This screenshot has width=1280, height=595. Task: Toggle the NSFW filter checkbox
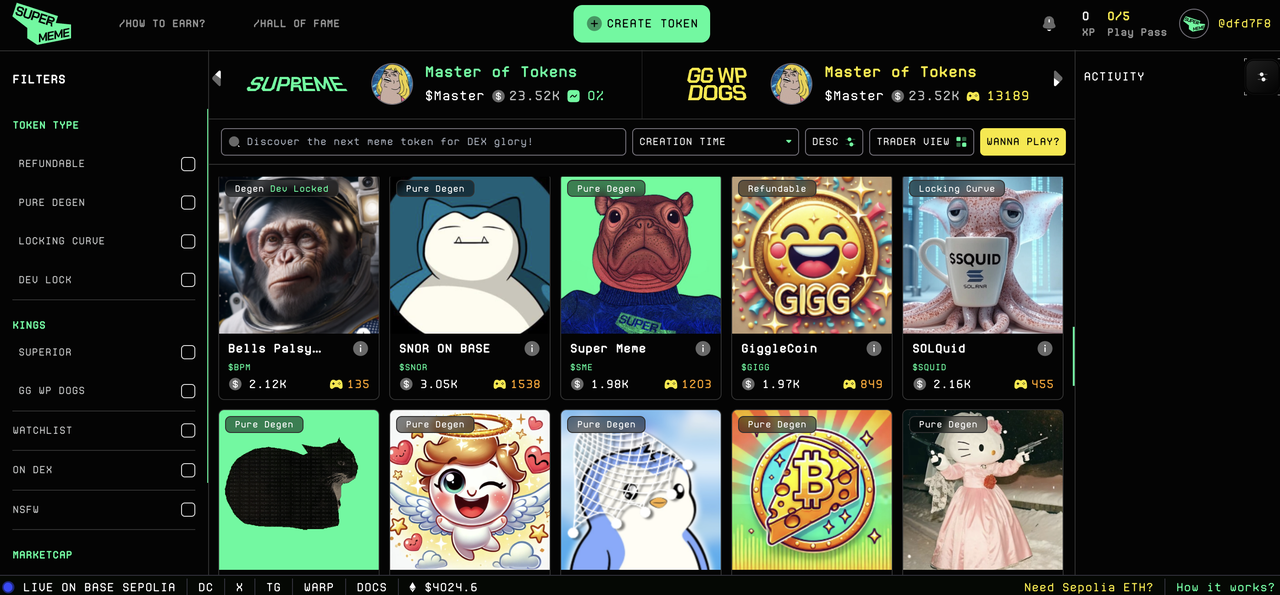click(188, 509)
